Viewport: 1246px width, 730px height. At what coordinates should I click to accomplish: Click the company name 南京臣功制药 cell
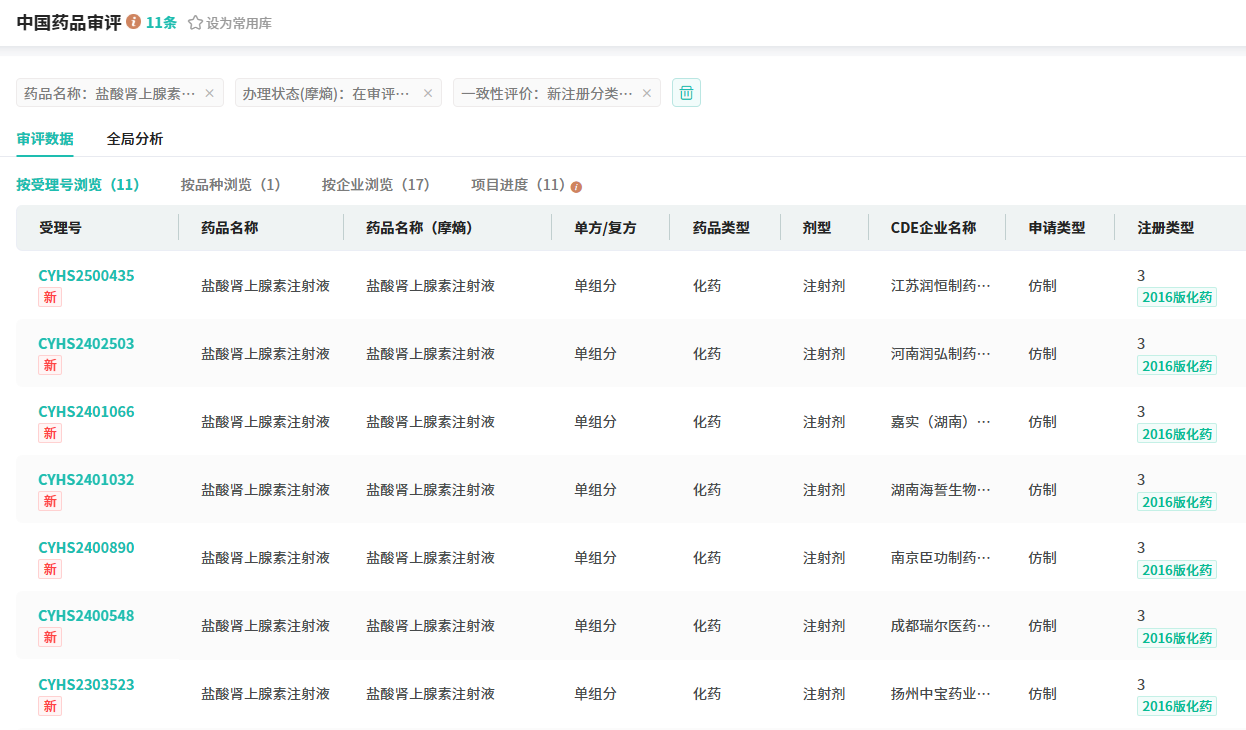click(x=940, y=558)
